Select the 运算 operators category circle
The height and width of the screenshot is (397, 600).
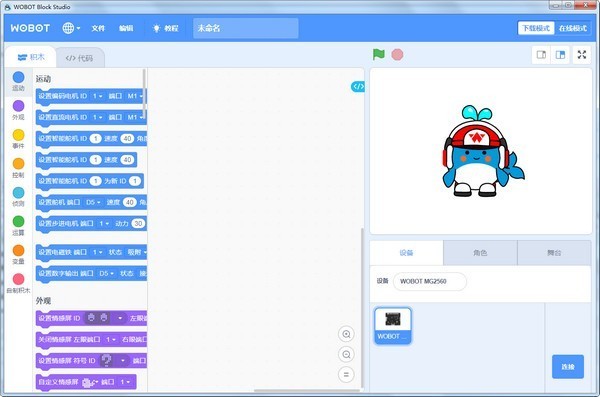pos(18,221)
